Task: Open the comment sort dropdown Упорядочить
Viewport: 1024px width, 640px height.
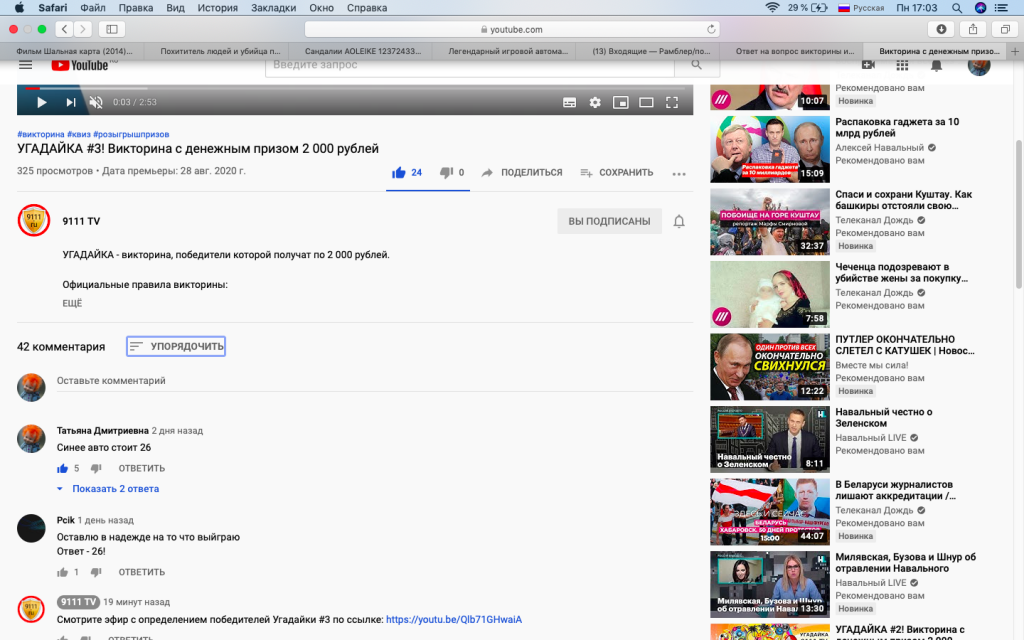Action: point(176,346)
